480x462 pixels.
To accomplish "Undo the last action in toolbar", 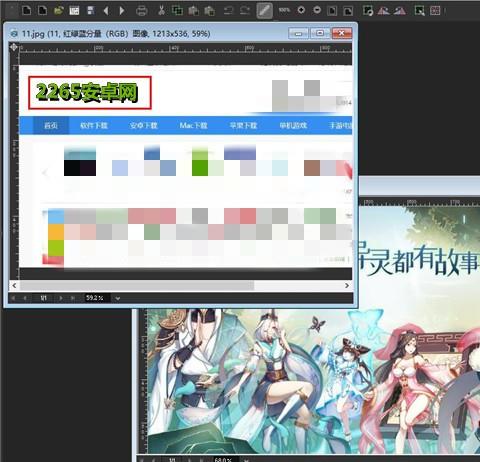I will point(228,11).
